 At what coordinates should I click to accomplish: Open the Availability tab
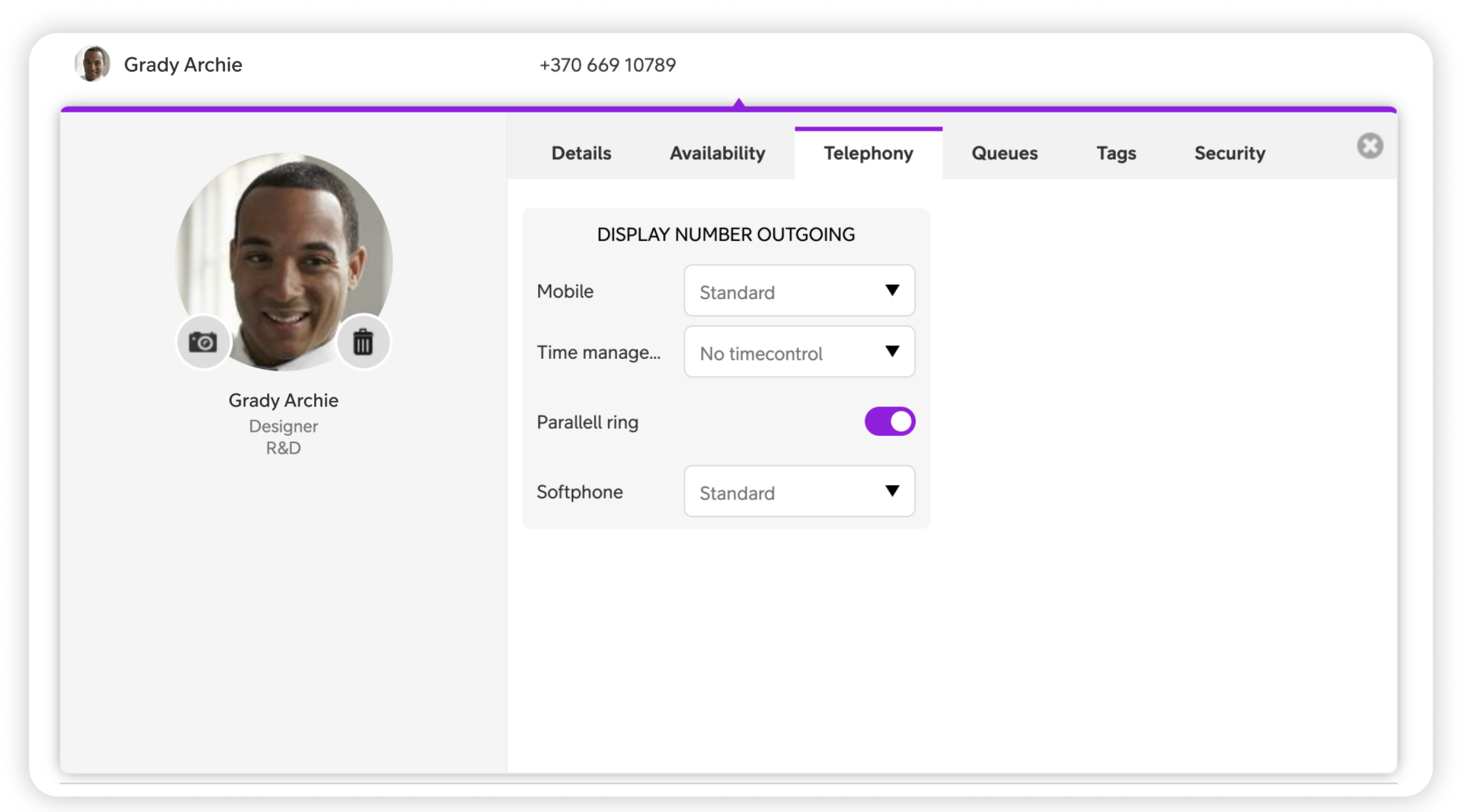(717, 153)
